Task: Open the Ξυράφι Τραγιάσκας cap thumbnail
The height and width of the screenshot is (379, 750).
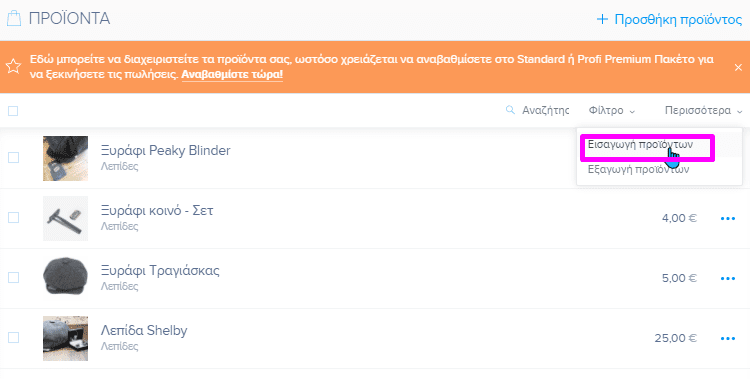Action: (66, 278)
